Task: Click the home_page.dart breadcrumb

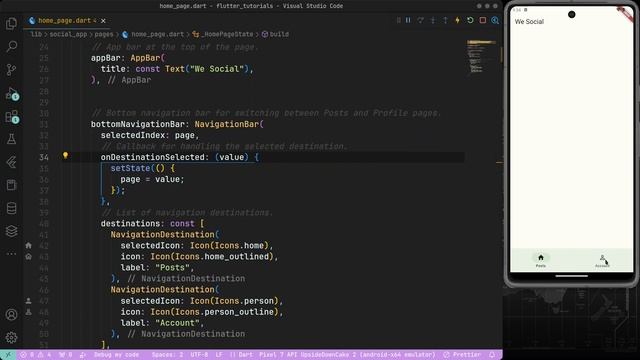Action: (x=158, y=34)
